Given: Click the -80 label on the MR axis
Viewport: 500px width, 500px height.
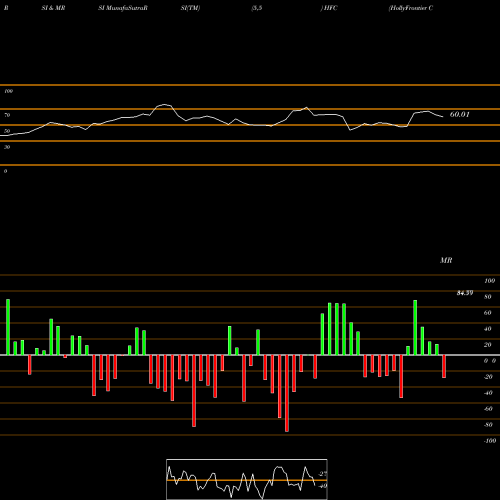Looking at the screenshot, I should (x=488, y=425).
